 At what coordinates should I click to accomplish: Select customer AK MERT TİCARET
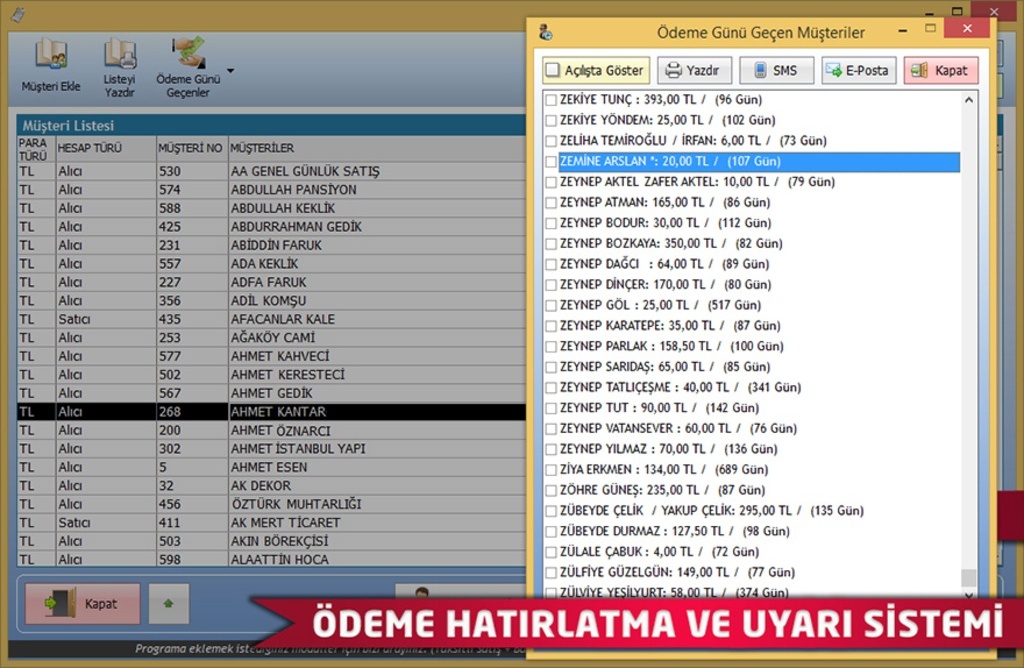[272, 522]
